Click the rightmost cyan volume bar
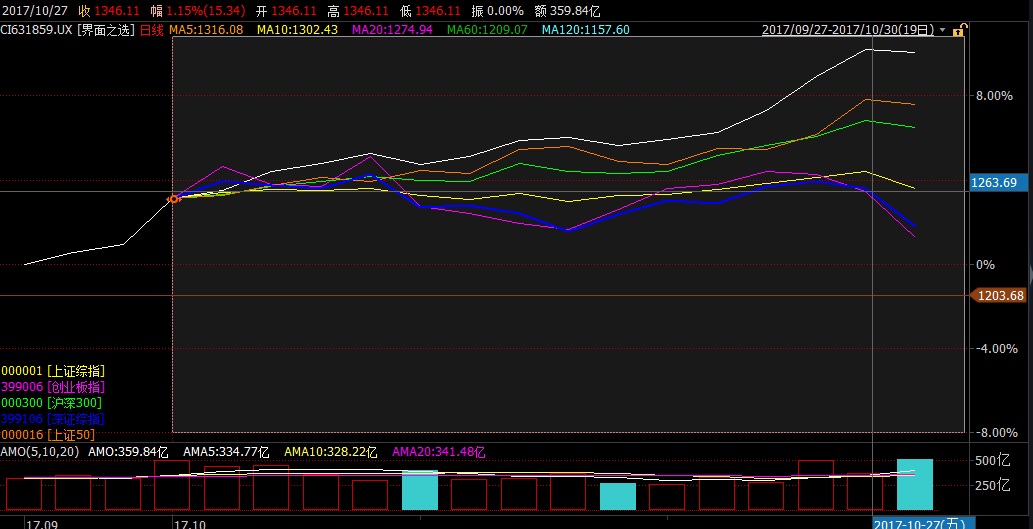The image size is (1033, 529). coord(914,485)
